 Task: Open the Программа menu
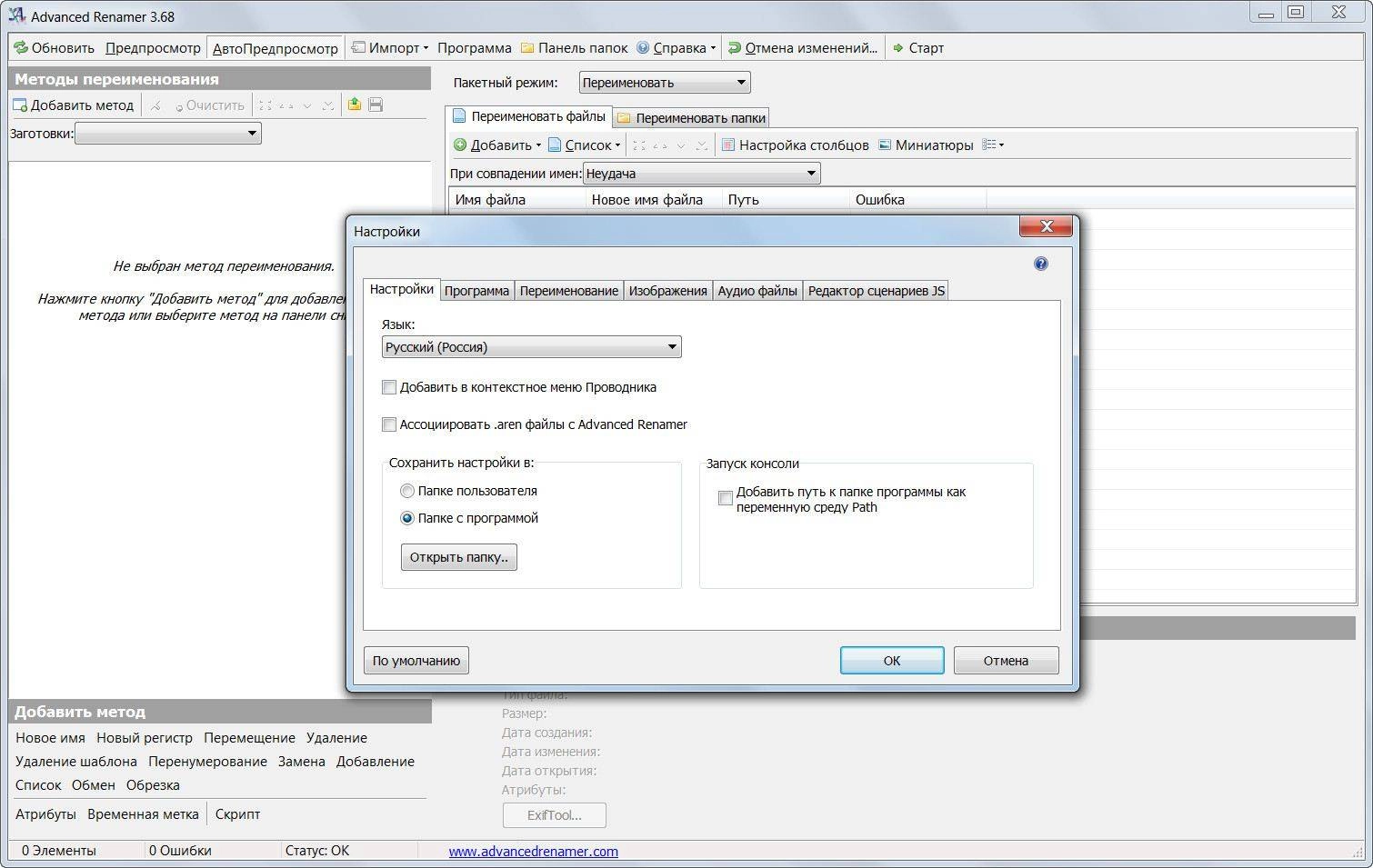tap(474, 47)
